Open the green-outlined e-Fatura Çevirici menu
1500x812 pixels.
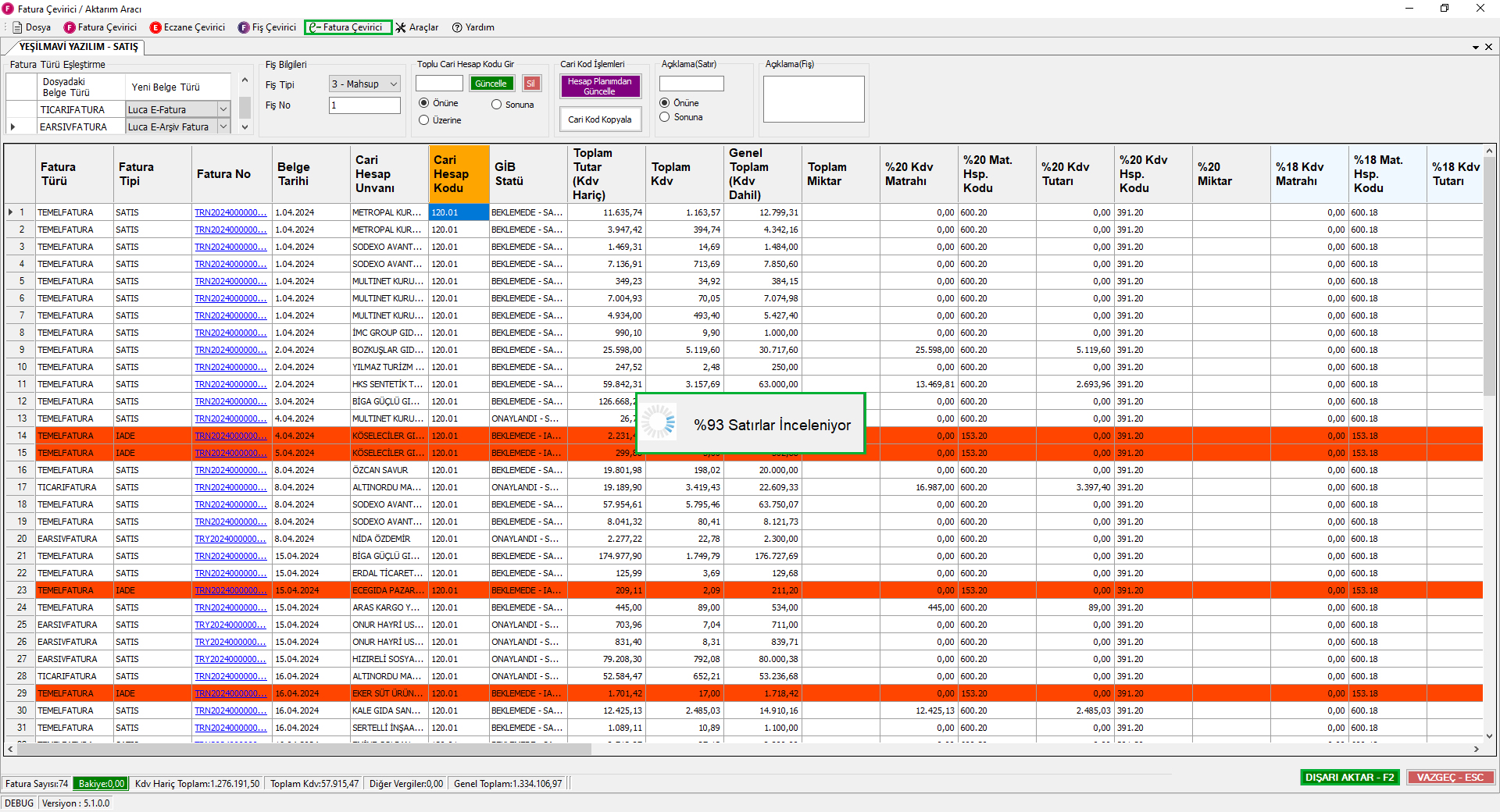click(x=348, y=27)
